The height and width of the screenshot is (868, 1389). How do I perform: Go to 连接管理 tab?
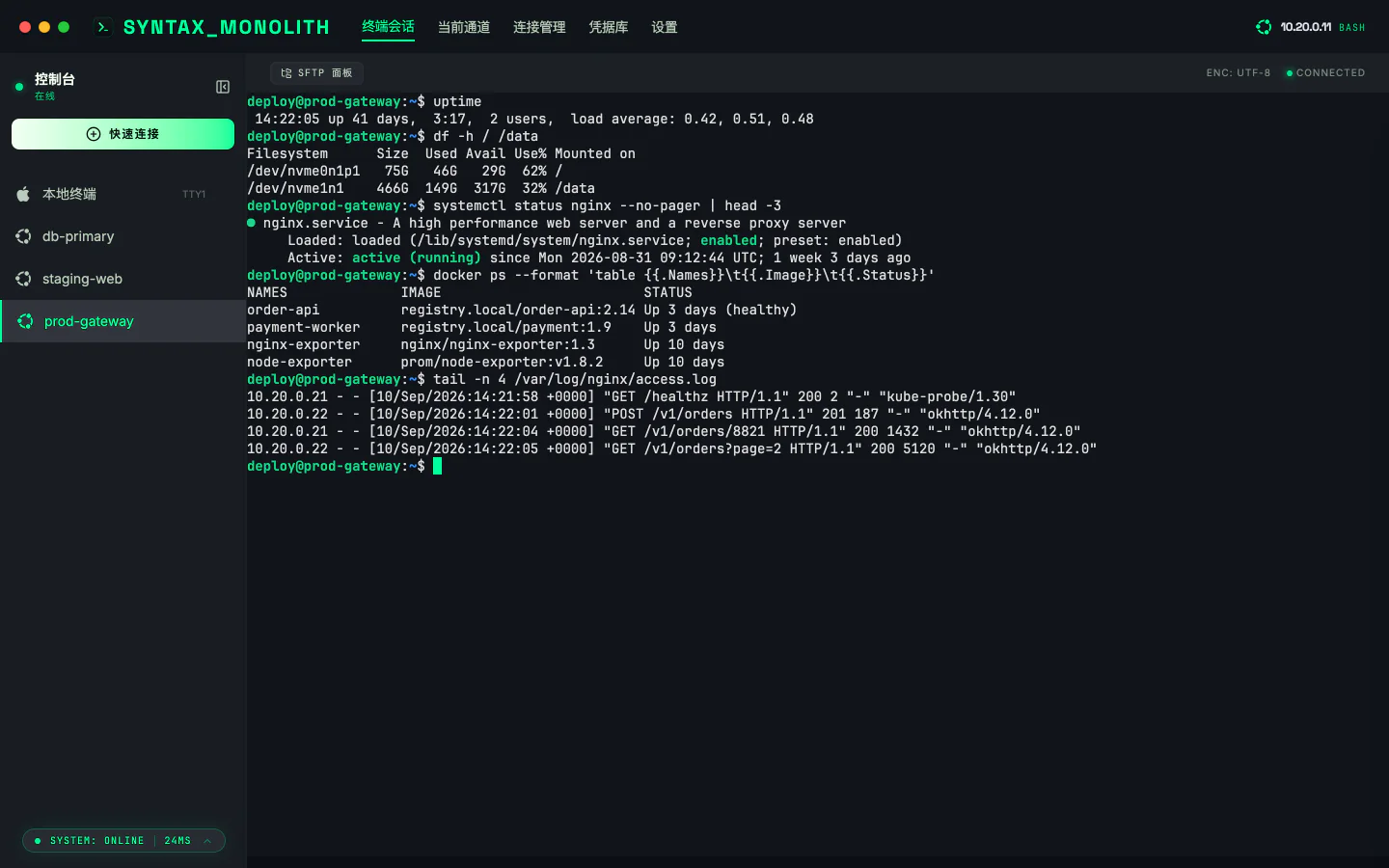(539, 27)
